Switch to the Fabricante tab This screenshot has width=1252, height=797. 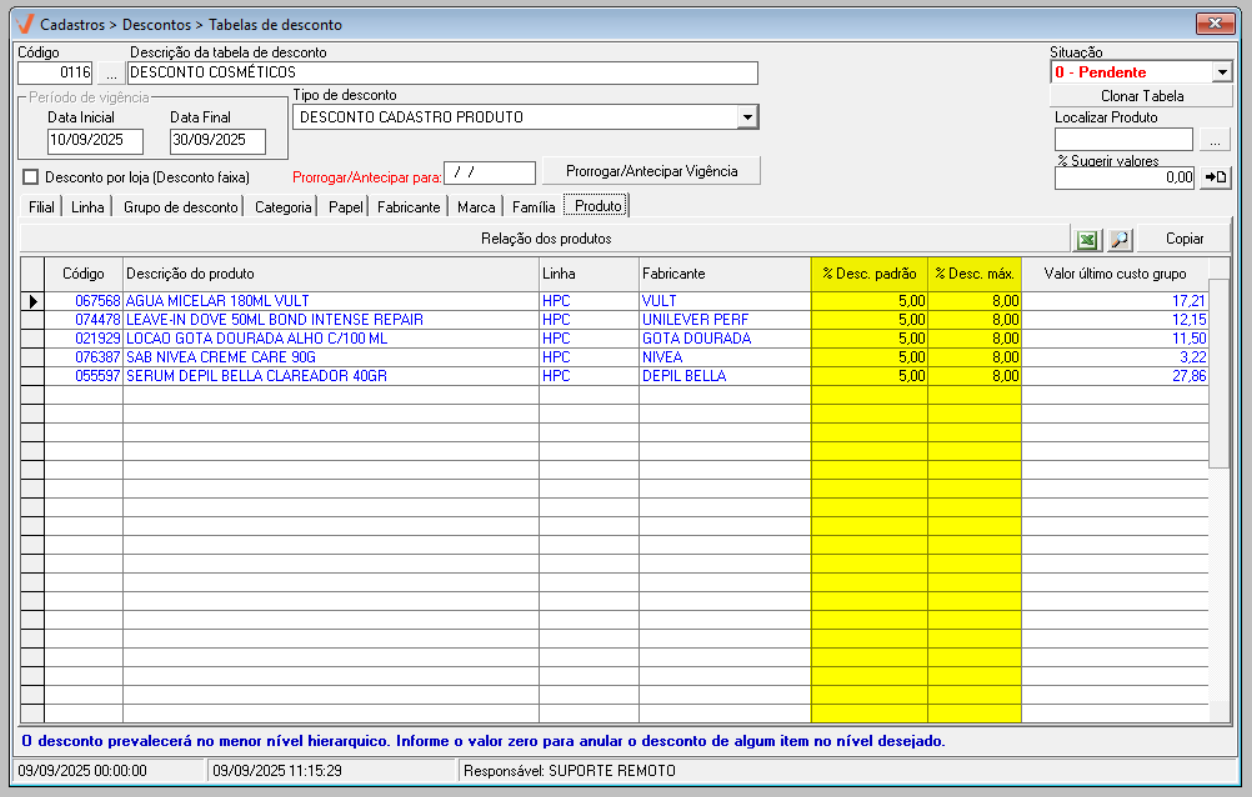tap(408, 207)
